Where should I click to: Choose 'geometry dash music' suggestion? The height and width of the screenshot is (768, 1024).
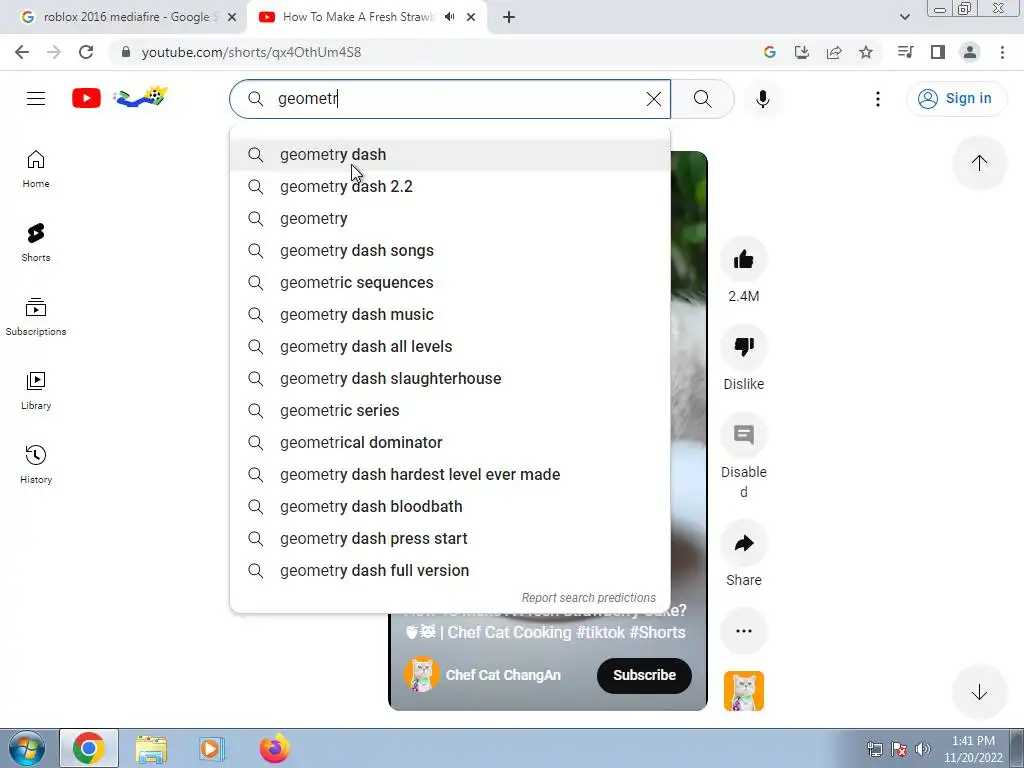coord(450,315)
